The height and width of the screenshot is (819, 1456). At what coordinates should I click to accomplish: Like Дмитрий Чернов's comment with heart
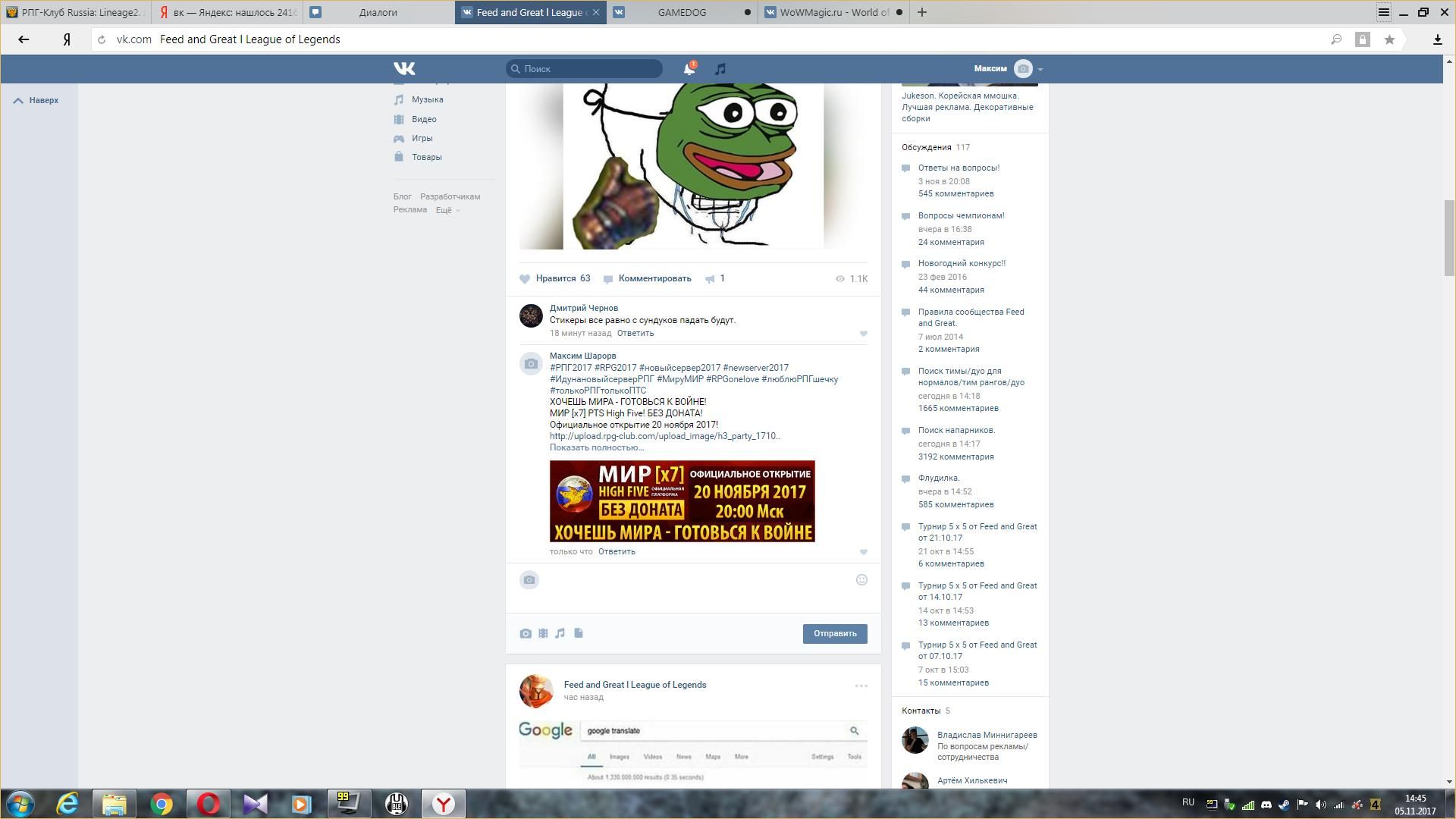(x=863, y=334)
